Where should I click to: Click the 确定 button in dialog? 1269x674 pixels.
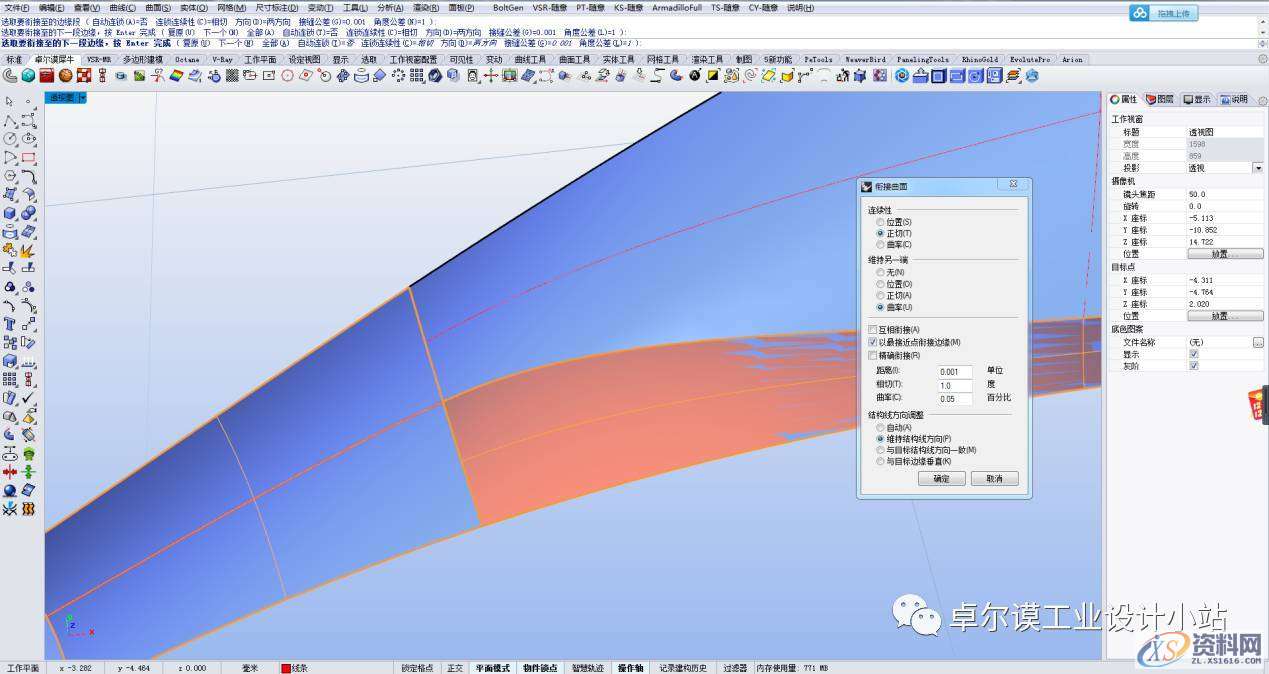(941, 479)
